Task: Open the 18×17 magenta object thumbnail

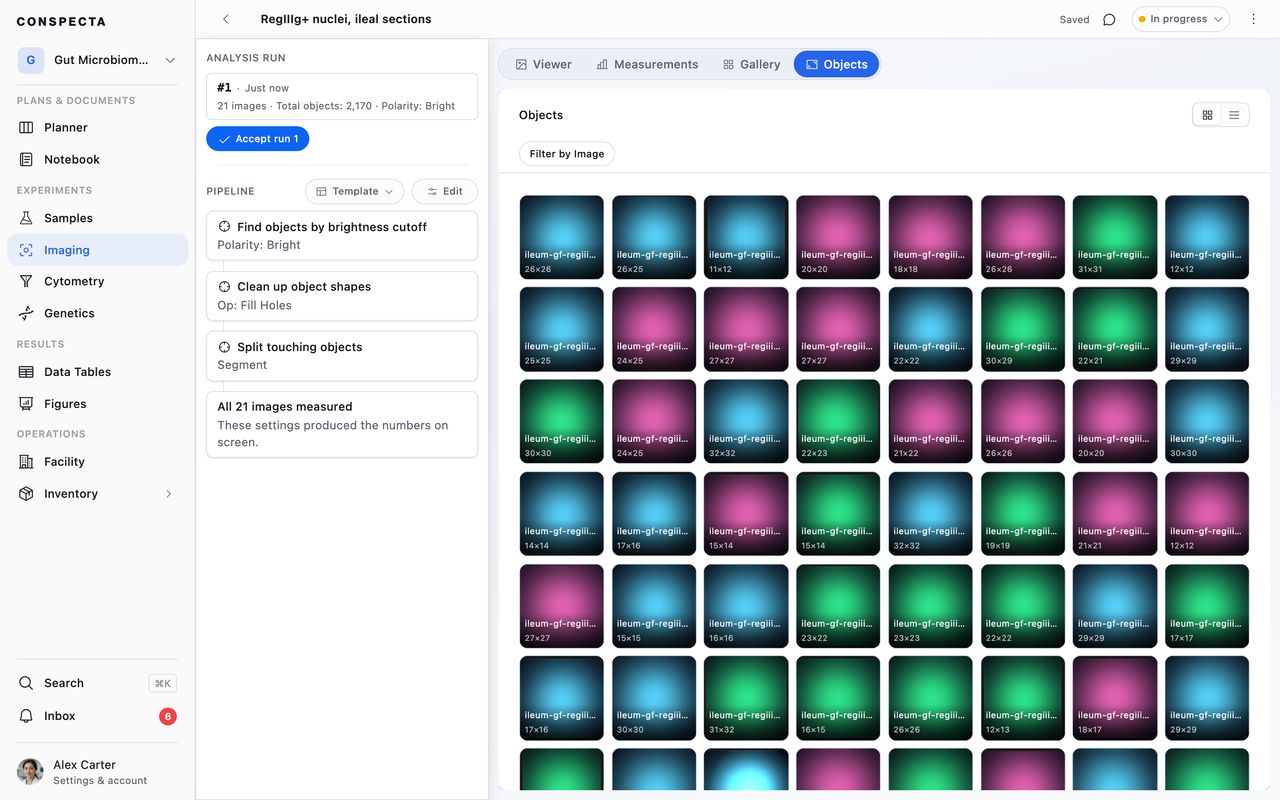Action: point(1115,698)
